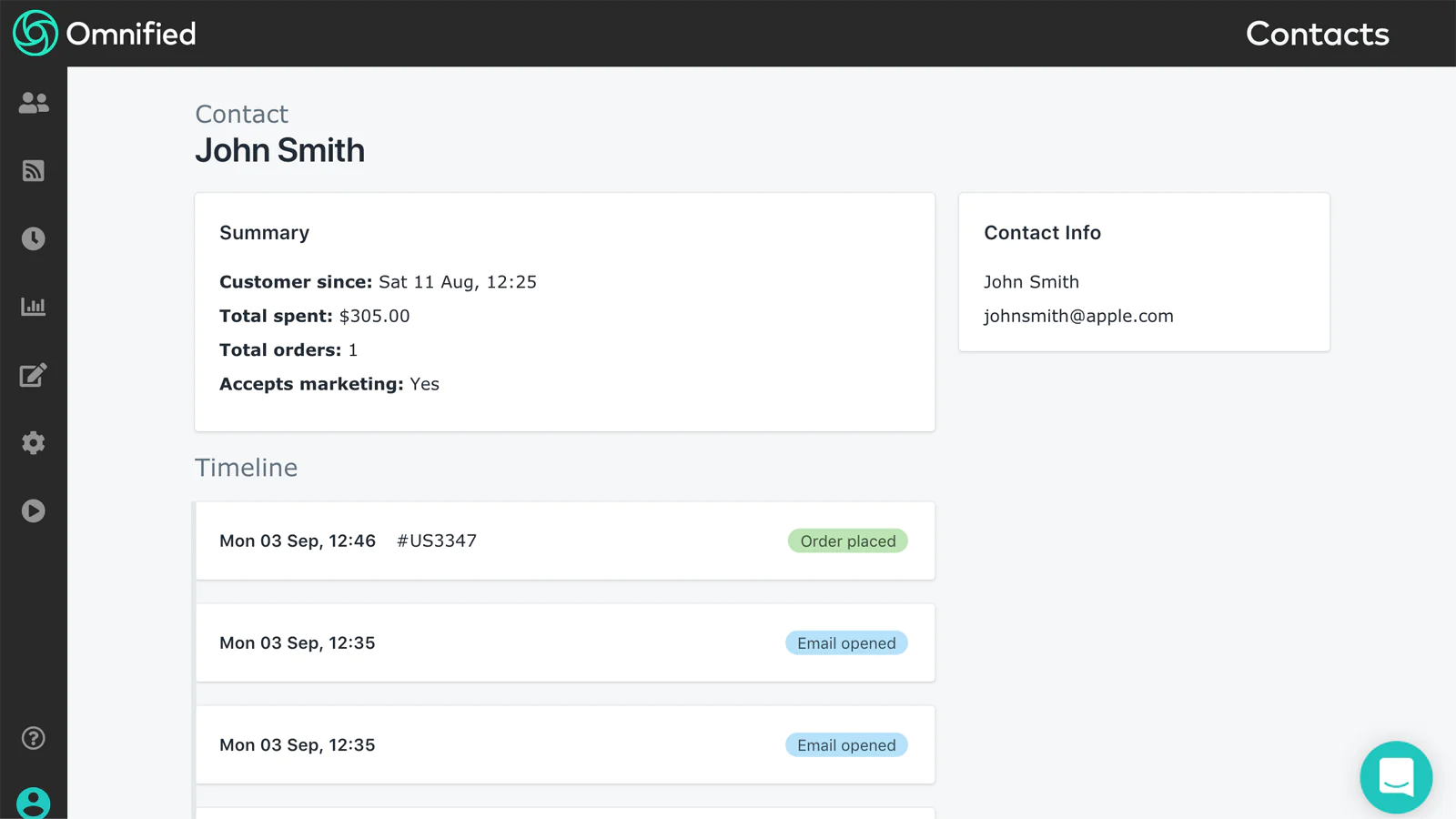Open the settings gear icon
Viewport: 1456px width, 819px height.
pos(34,443)
